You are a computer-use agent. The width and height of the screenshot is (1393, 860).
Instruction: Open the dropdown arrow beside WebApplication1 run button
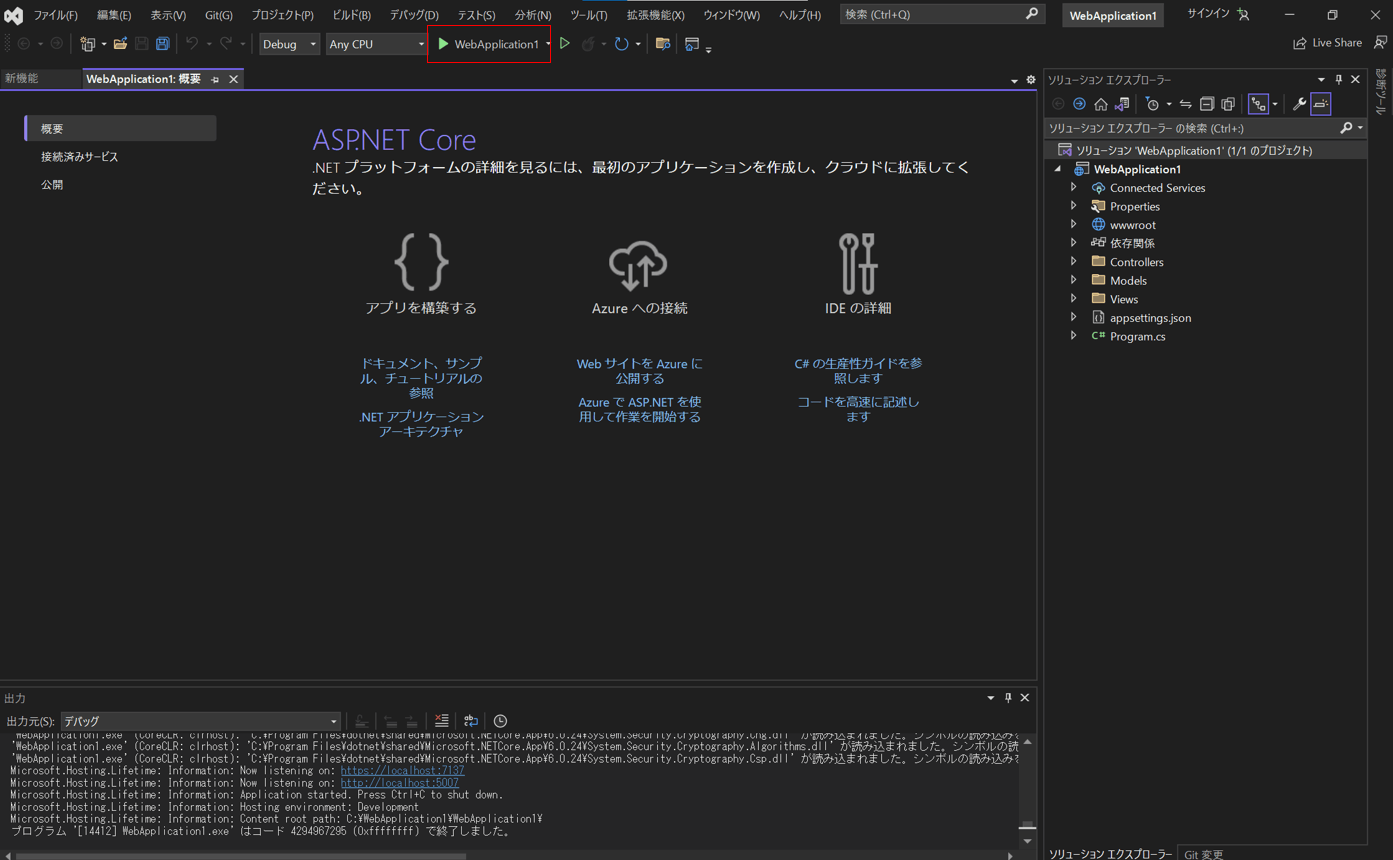coord(548,44)
